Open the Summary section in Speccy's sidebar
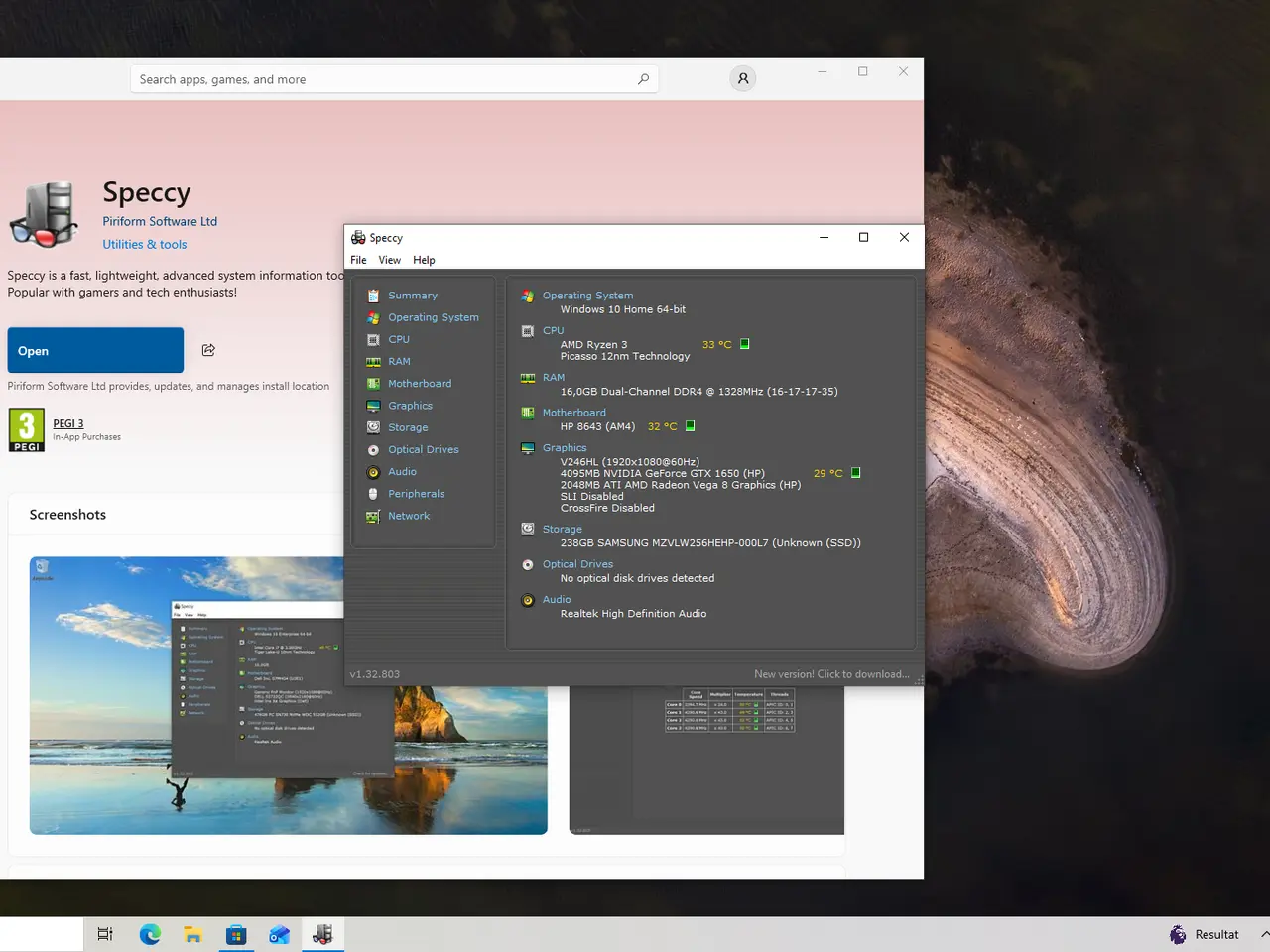The image size is (1270, 952). (x=412, y=296)
